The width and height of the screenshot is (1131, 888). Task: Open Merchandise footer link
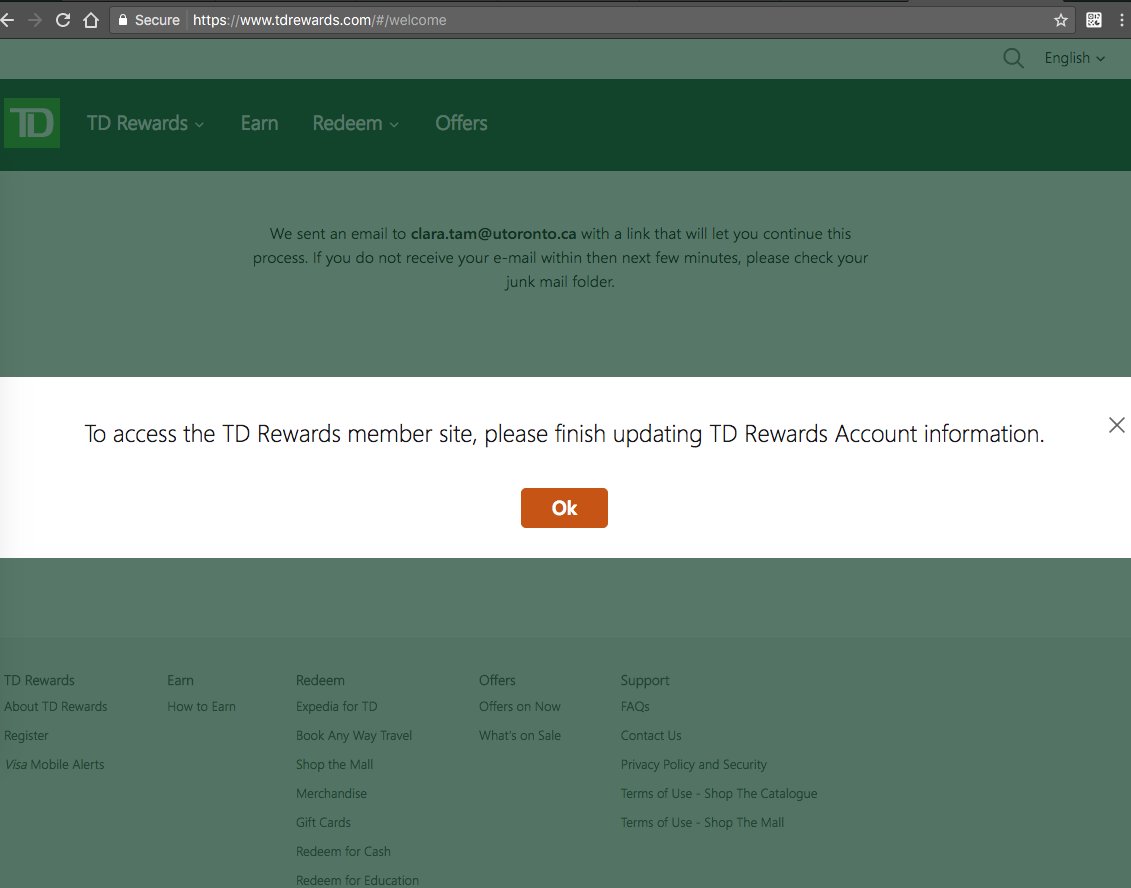[331, 794]
